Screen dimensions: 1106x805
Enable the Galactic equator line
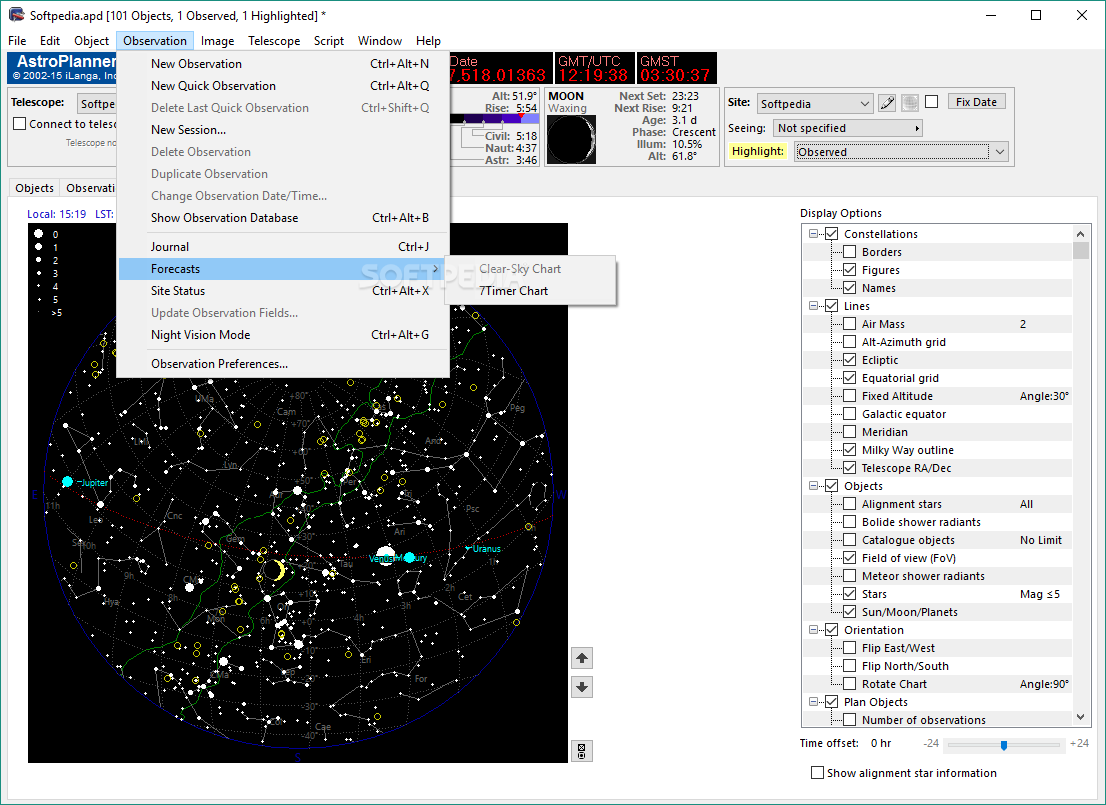[x=850, y=414]
